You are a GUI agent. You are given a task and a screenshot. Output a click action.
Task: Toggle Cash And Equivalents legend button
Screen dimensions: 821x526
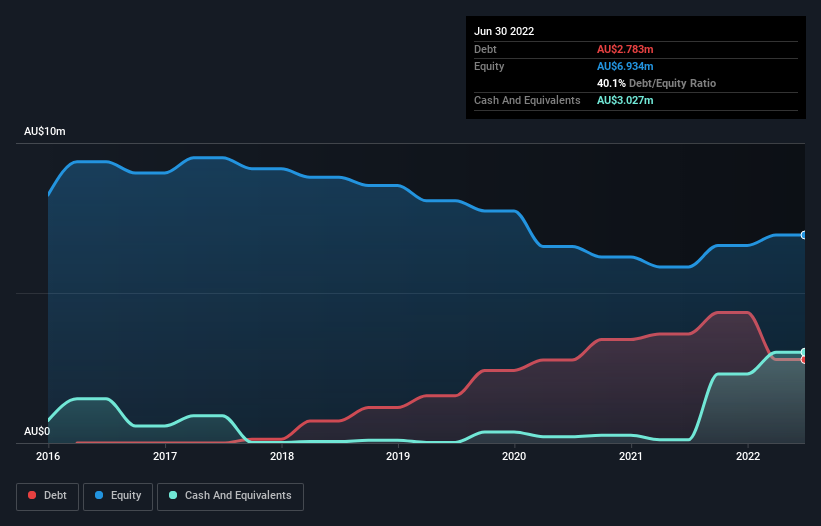tap(230, 496)
